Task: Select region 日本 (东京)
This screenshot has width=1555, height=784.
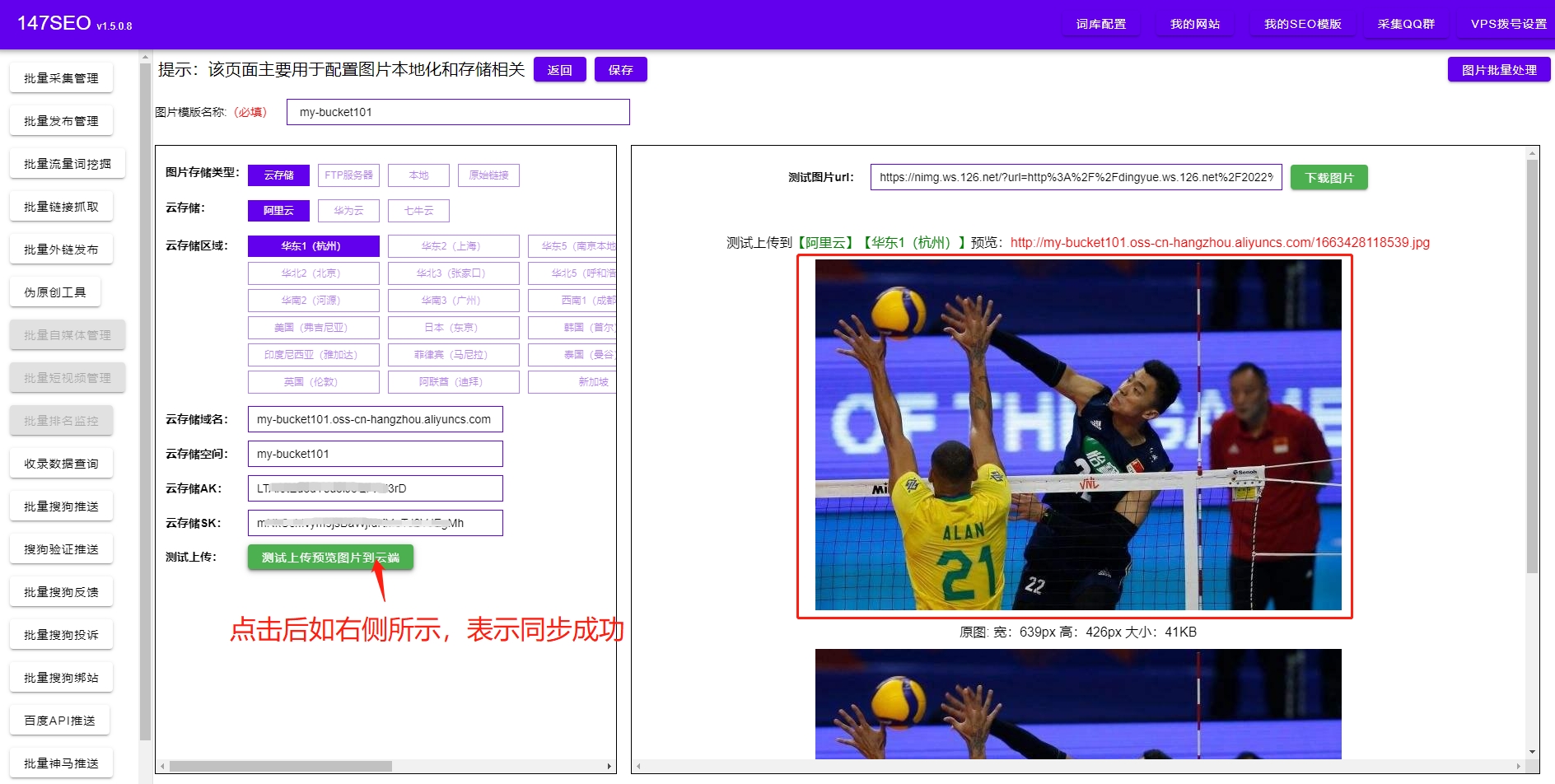Action: click(x=454, y=328)
